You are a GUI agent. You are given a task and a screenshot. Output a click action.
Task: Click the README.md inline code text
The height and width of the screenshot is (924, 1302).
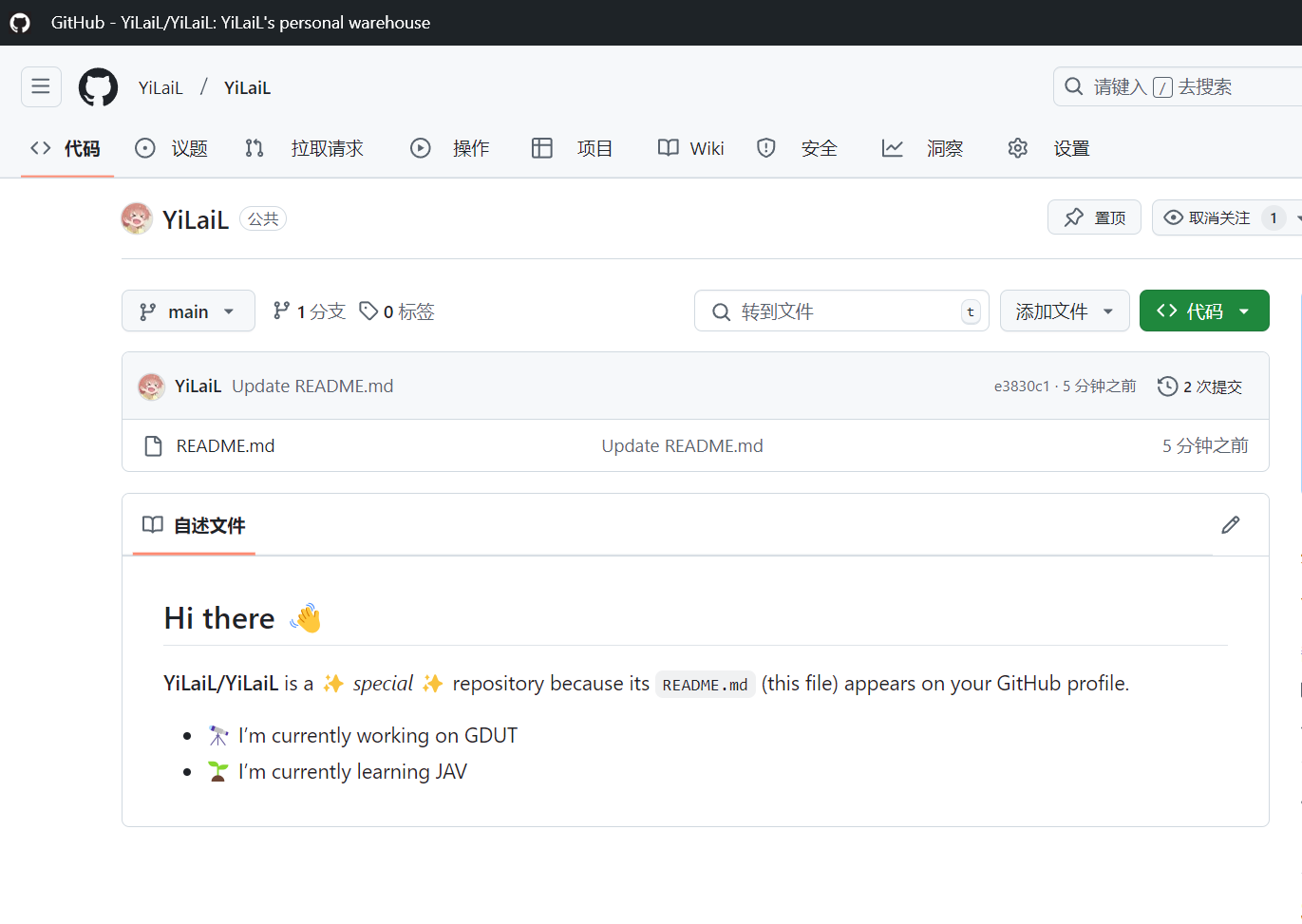[x=706, y=685]
